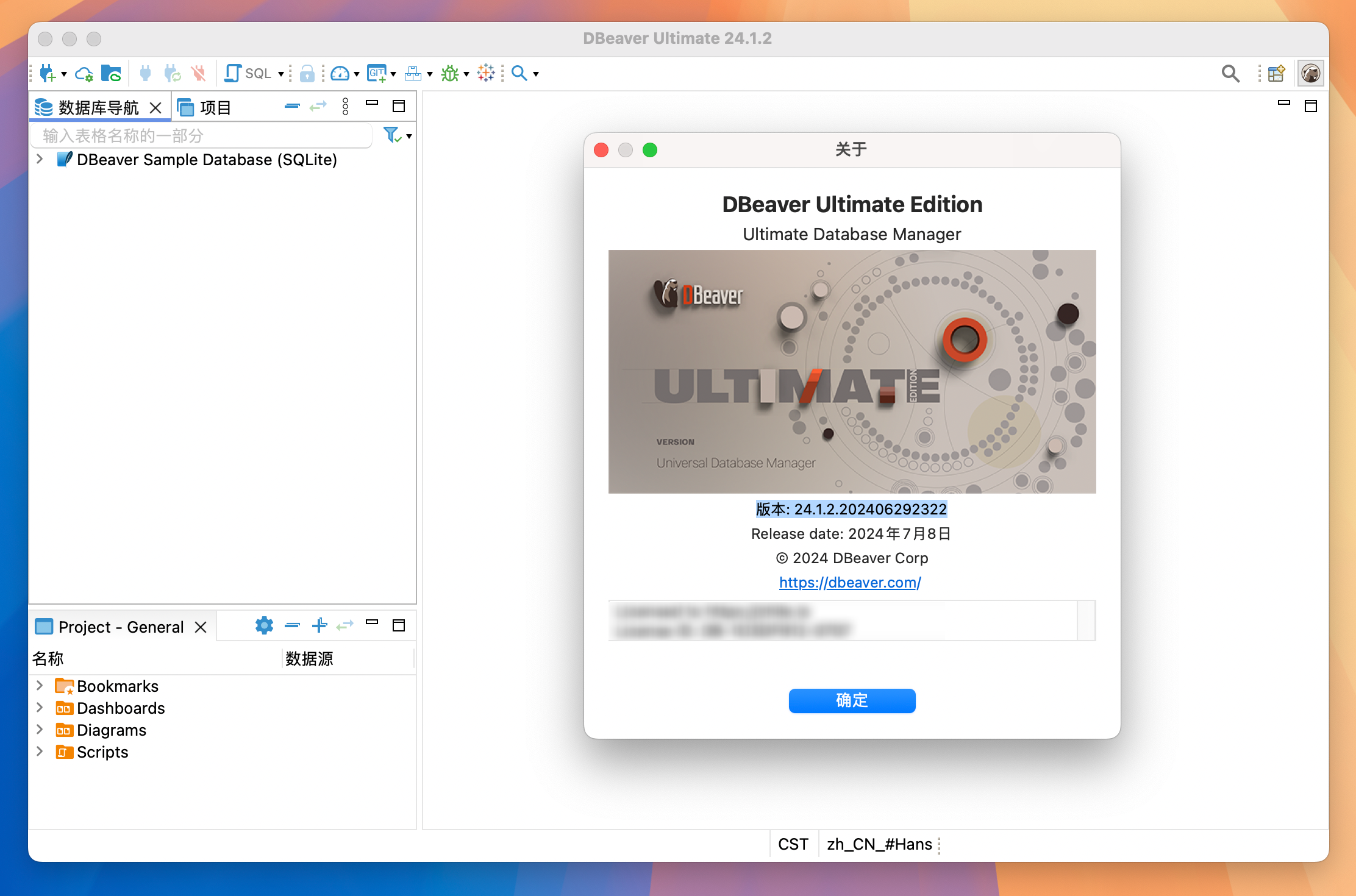Minimize the Project - General panel
The image size is (1356, 896).
coord(372,622)
